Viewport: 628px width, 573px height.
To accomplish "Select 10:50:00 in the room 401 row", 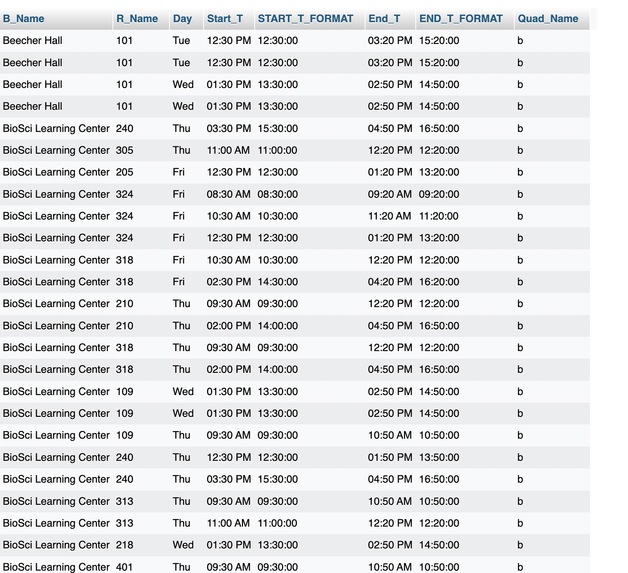I will (x=439, y=567).
